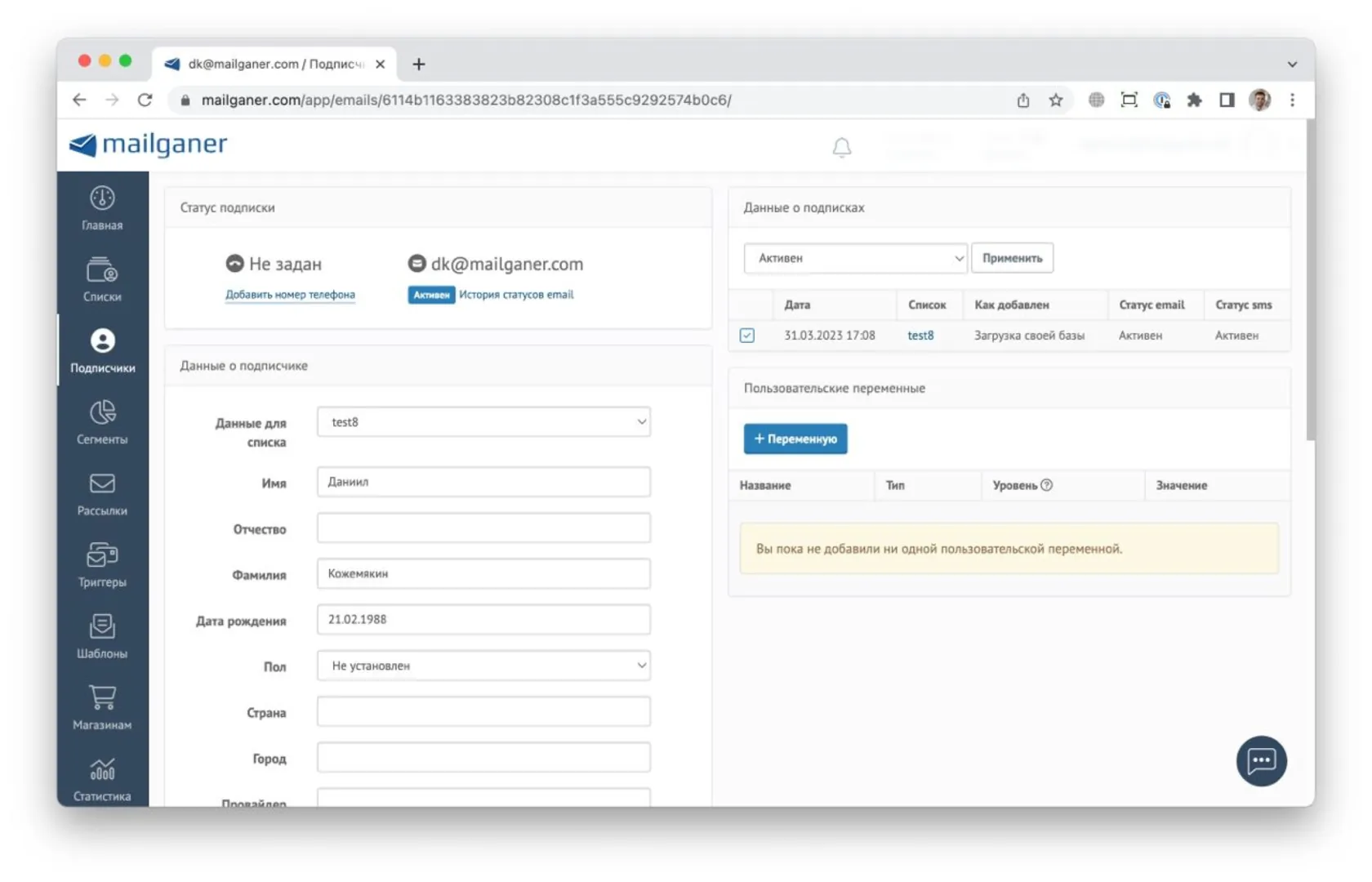Open the Статистика sidebar item
Viewport: 1372px width, 882px height.
[102, 779]
